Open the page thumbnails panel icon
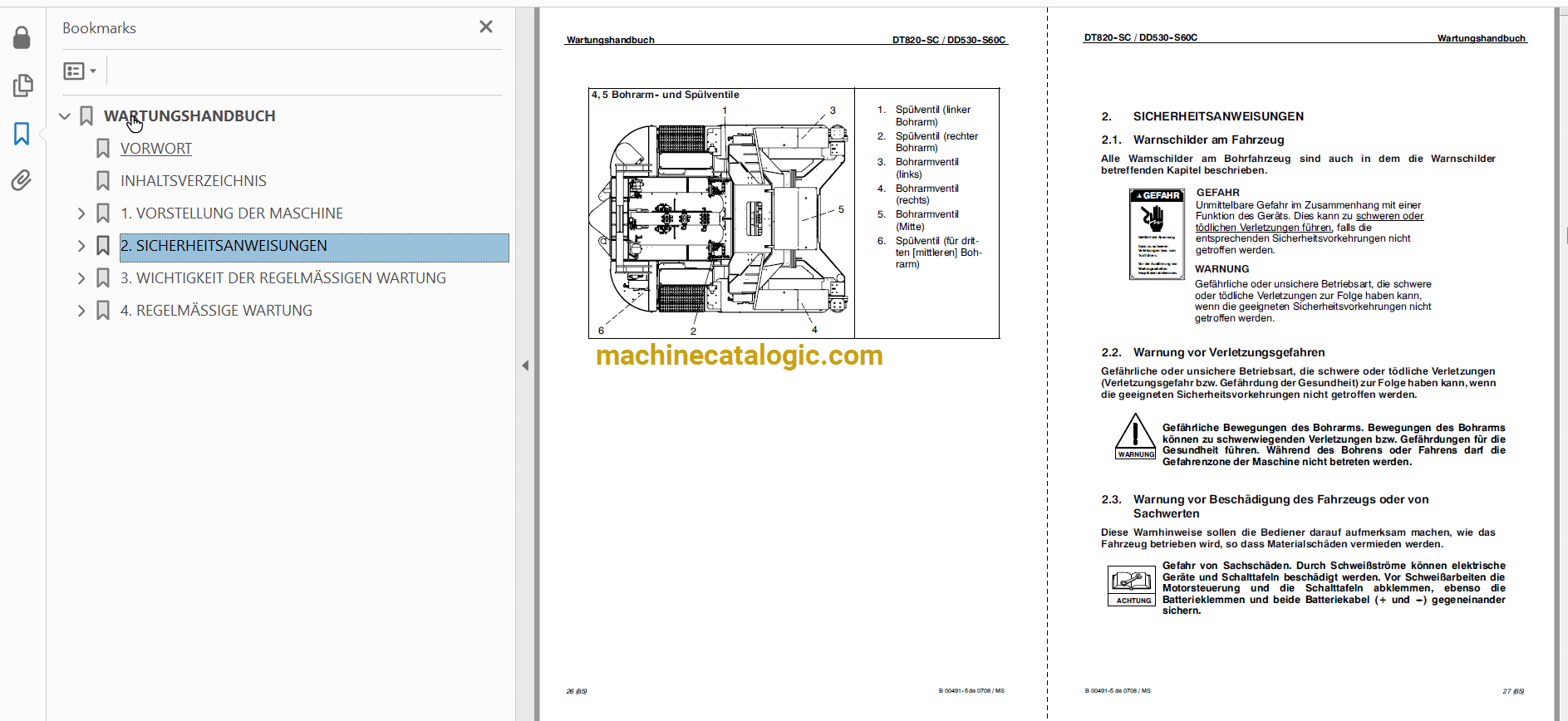The height and width of the screenshot is (721, 1568). [x=22, y=86]
